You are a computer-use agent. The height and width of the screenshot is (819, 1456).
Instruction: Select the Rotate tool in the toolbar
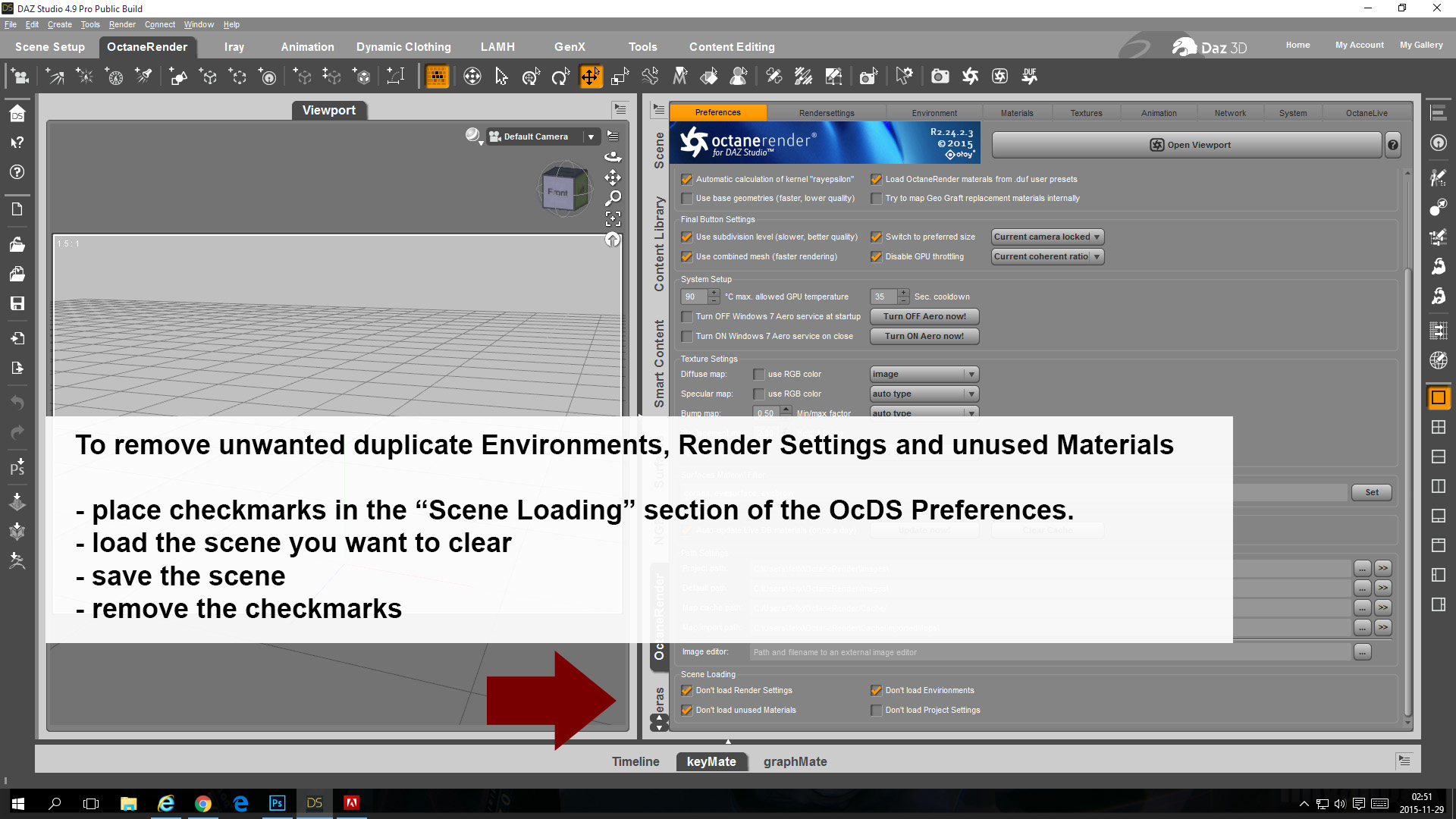[560, 77]
